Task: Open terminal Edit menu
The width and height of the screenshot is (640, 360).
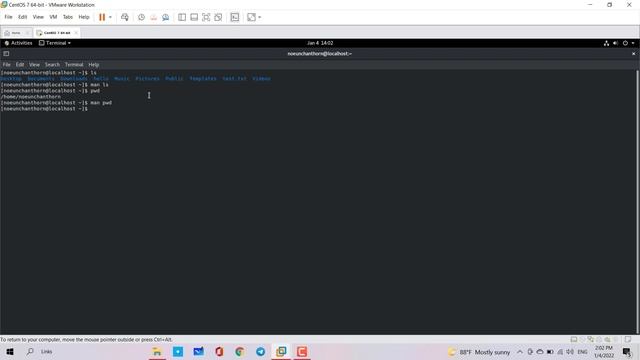Action: pos(20,64)
